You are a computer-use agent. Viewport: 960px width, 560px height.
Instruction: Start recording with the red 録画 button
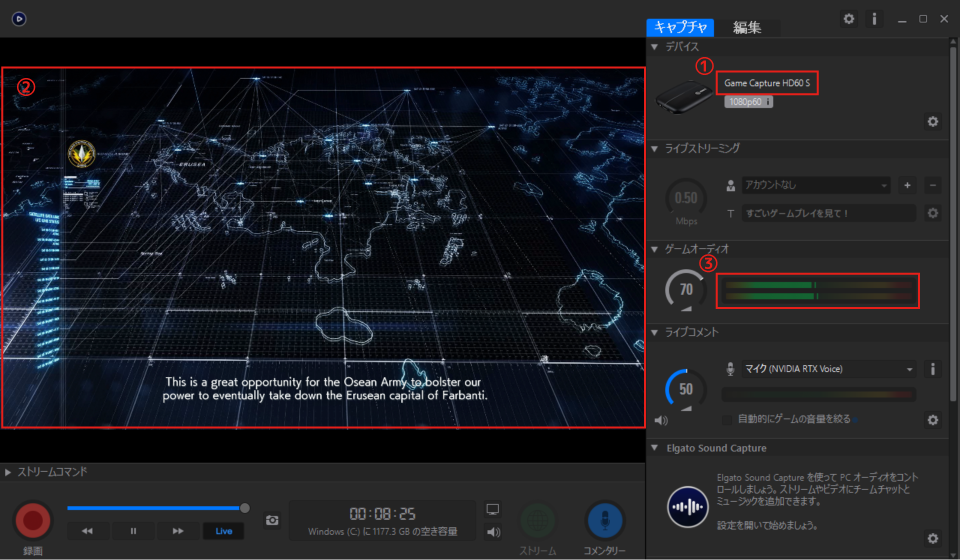tap(33, 520)
